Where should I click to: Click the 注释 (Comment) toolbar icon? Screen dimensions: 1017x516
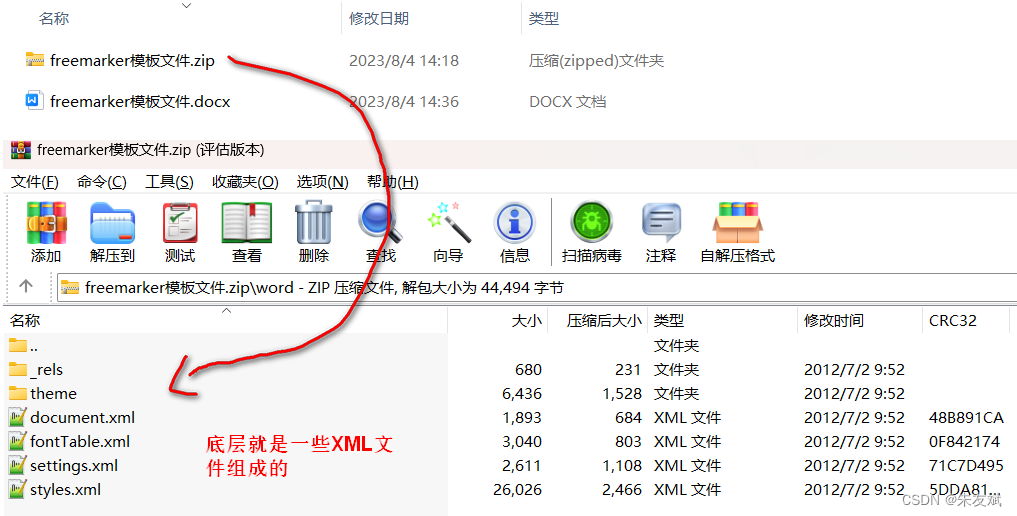coord(661,223)
